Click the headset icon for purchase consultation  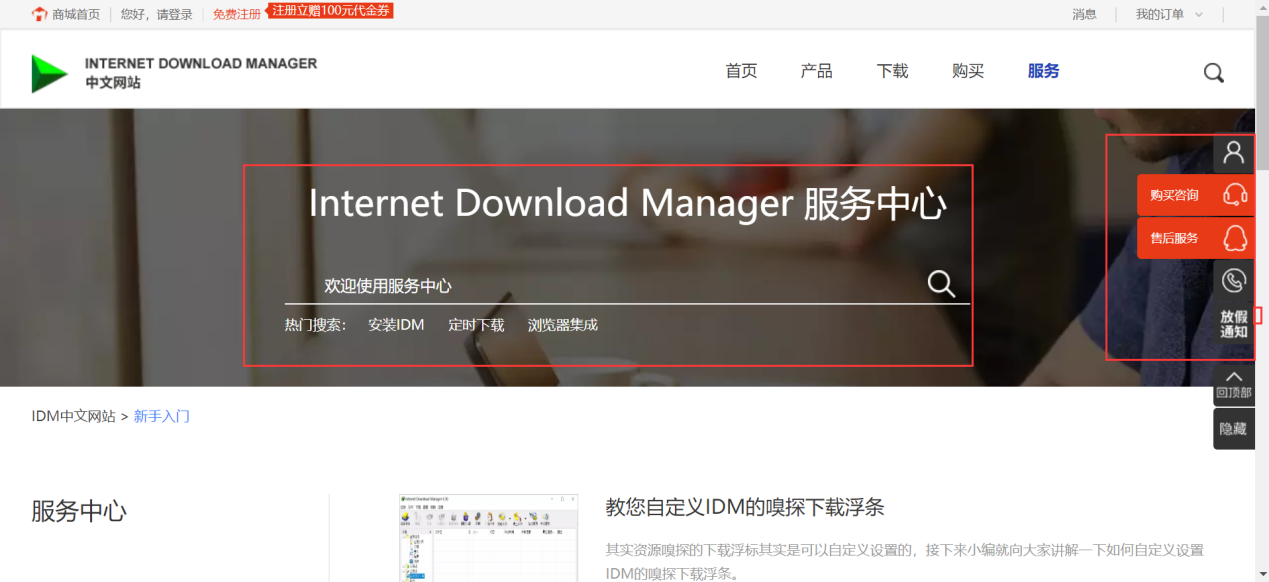point(1236,195)
